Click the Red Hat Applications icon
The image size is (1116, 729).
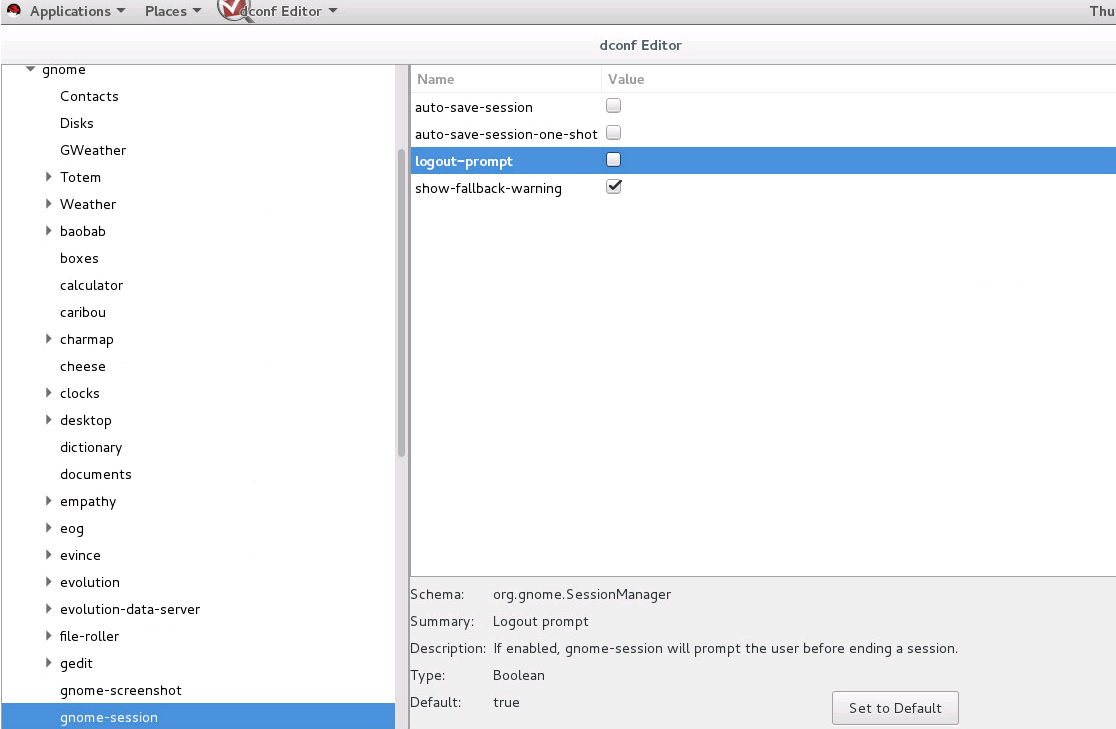coord(12,11)
